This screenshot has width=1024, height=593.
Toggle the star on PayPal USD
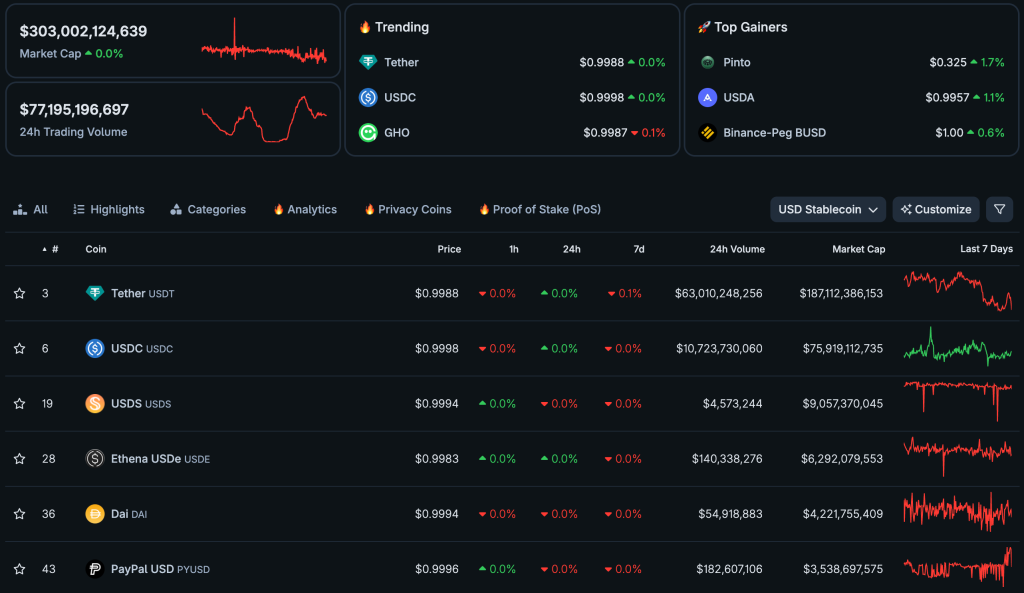[x=18, y=568]
